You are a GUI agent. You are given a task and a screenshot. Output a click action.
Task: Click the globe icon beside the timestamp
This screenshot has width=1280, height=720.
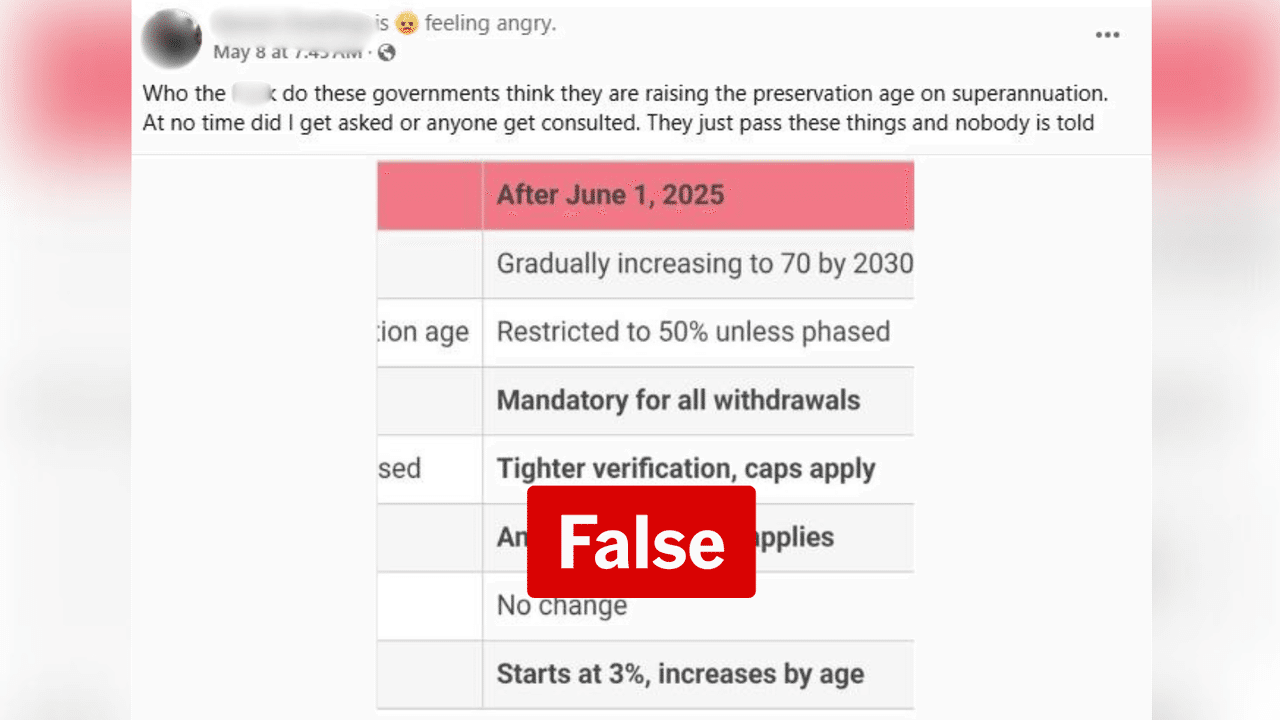(x=388, y=51)
